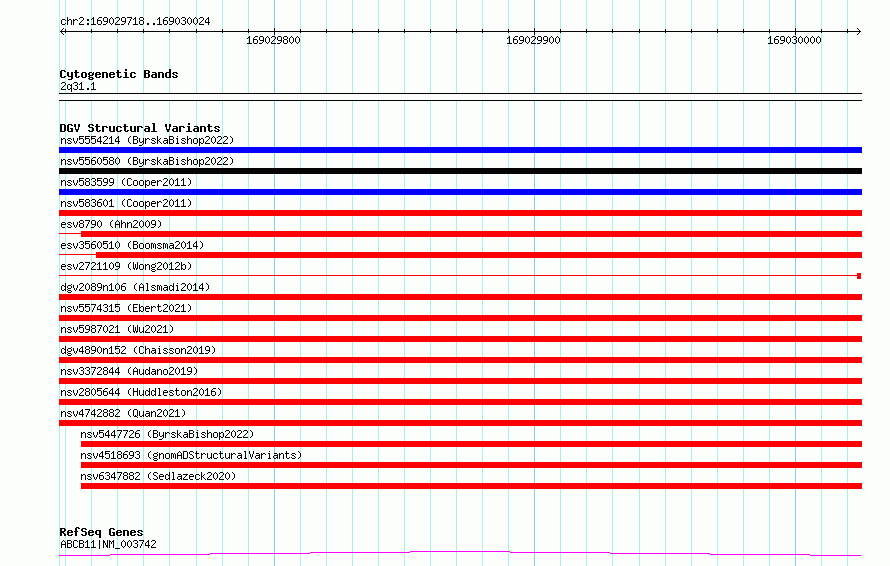Open the nsv583599 (Cooper2011) variant label

126,182
